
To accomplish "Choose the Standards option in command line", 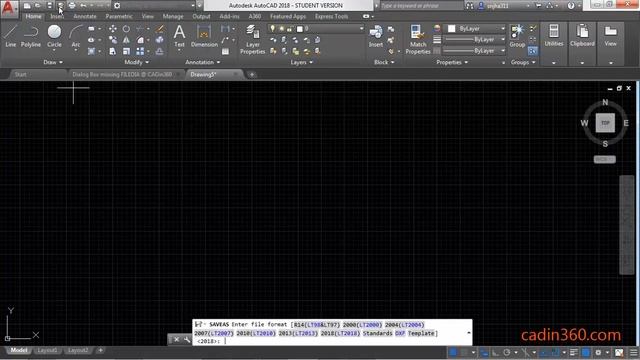I will tap(378, 333).
